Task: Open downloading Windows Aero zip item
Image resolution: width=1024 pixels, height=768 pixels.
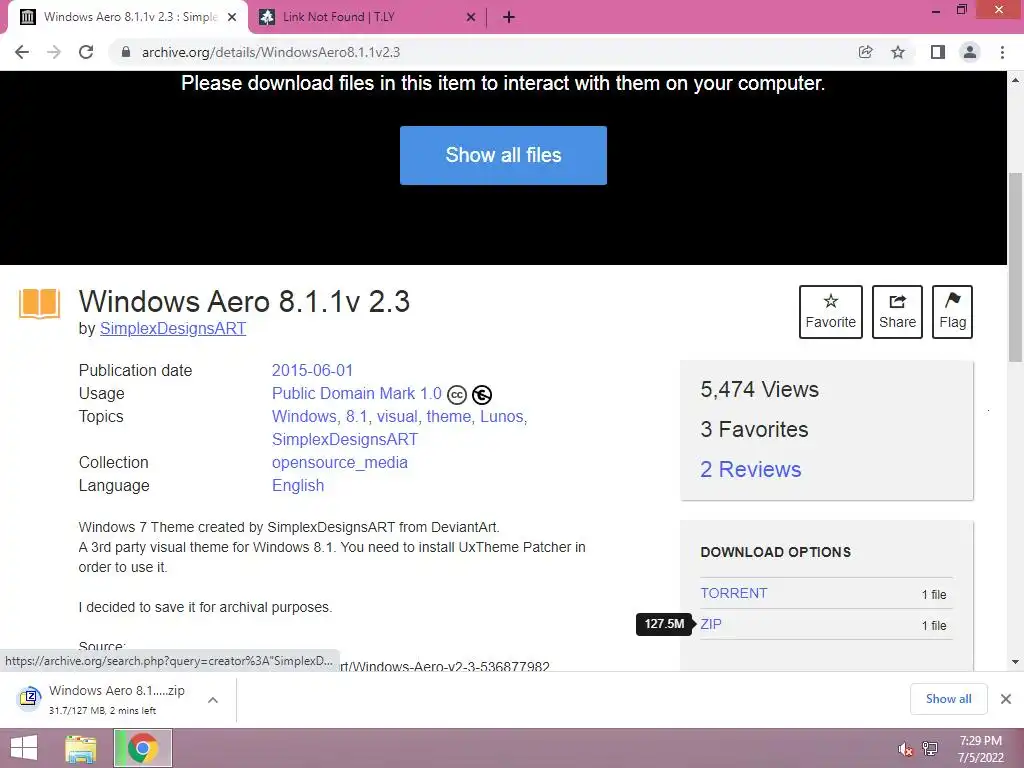Action: [x=117, y=699]
